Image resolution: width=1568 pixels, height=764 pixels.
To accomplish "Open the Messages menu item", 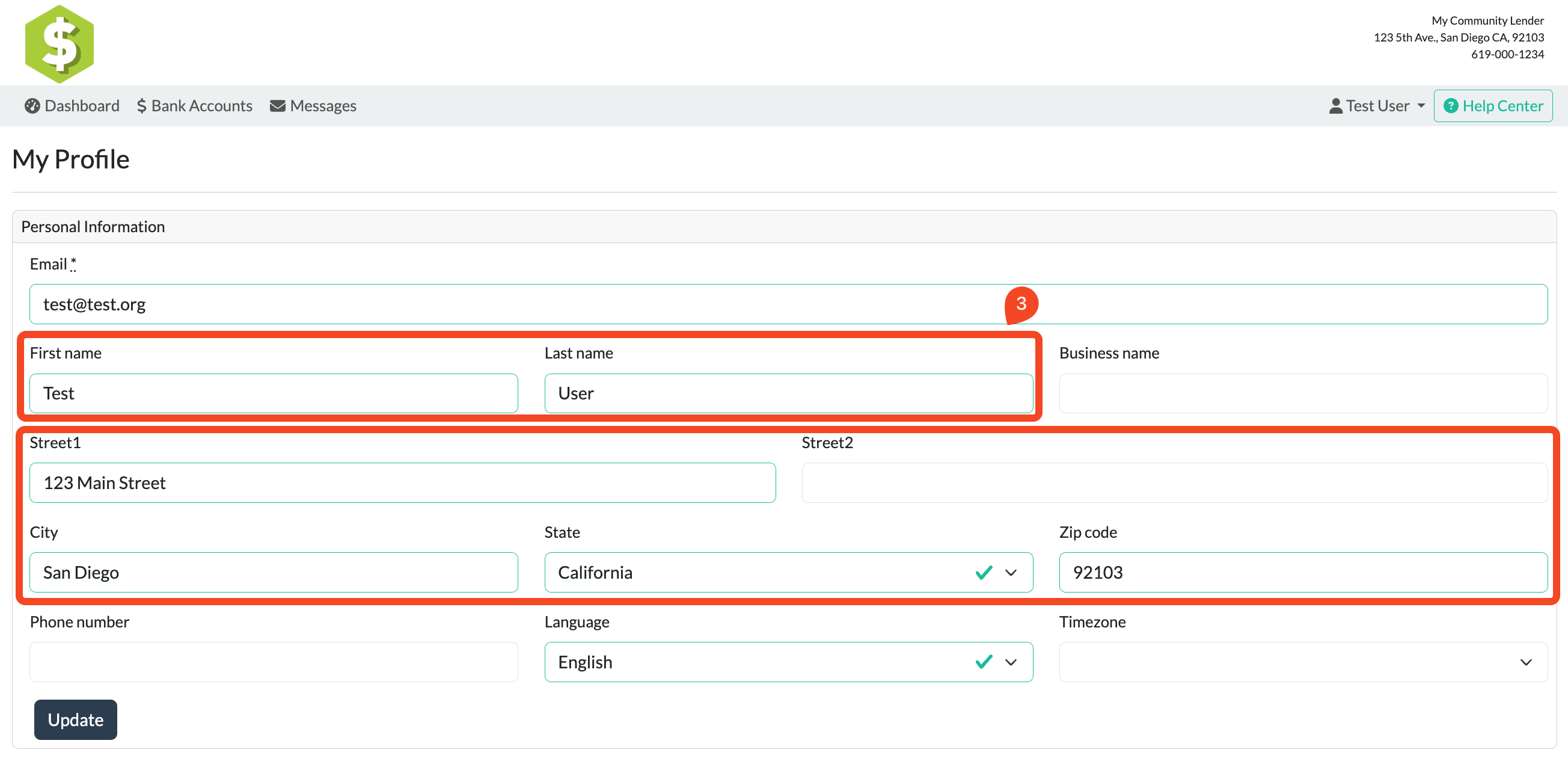I will [323, 106].
